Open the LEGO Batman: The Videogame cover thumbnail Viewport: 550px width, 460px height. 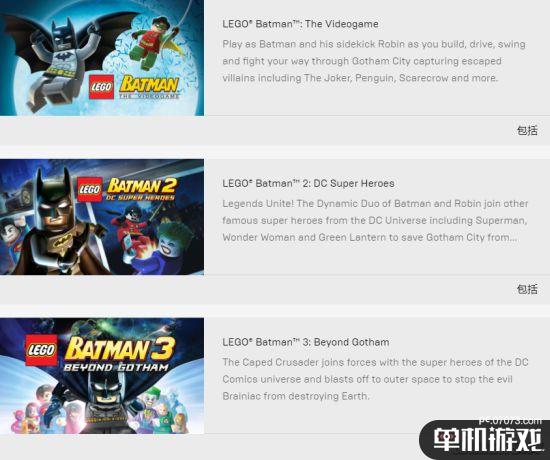102,58
